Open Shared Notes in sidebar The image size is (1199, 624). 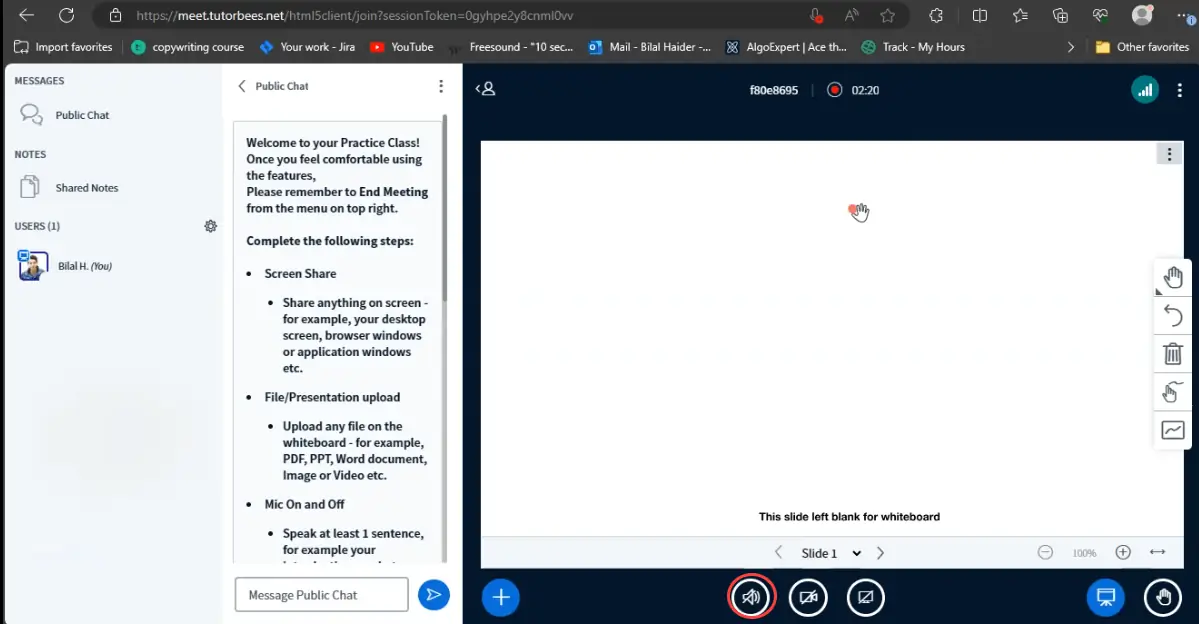(x=86, y=188)
